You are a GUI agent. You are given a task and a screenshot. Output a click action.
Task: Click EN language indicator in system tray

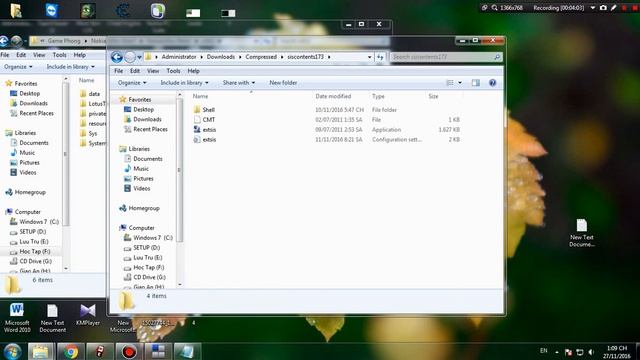544,351
